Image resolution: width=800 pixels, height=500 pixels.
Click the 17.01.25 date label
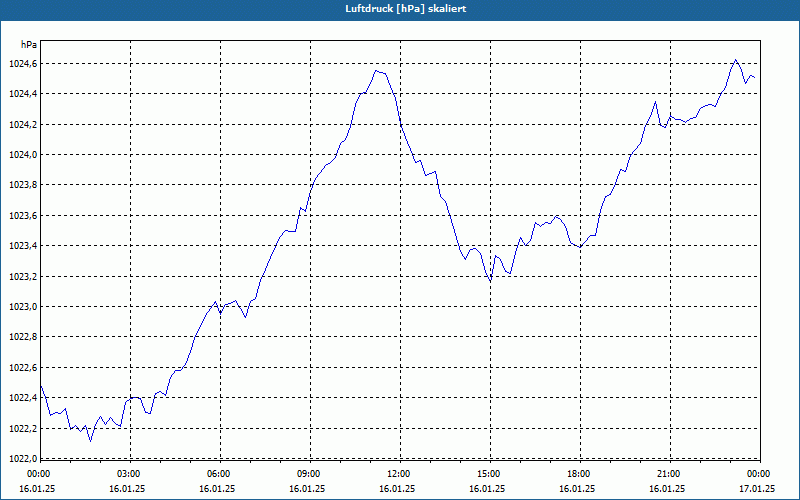[x=757, y=489]
